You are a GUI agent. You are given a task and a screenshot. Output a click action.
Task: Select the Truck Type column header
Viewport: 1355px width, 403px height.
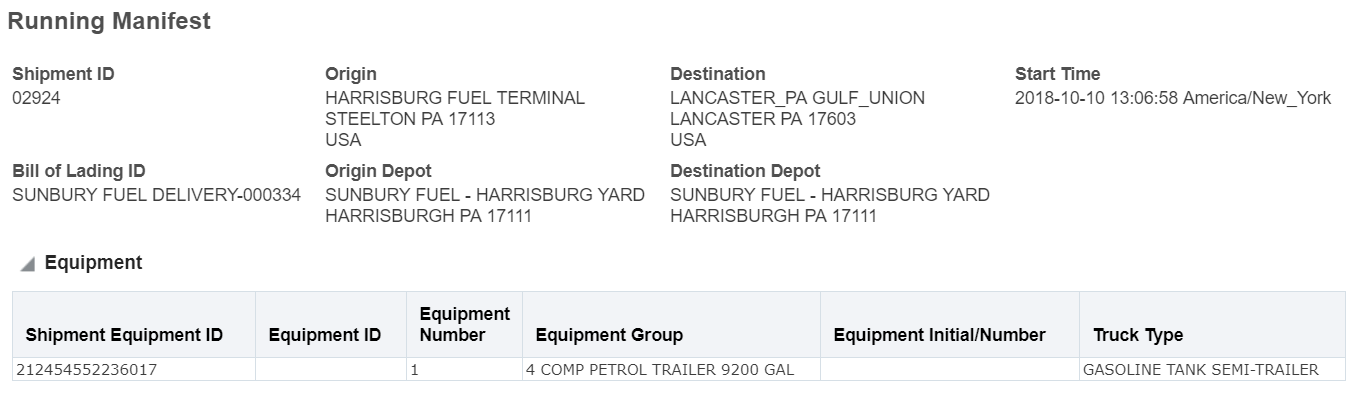(x=1138, y=335)
